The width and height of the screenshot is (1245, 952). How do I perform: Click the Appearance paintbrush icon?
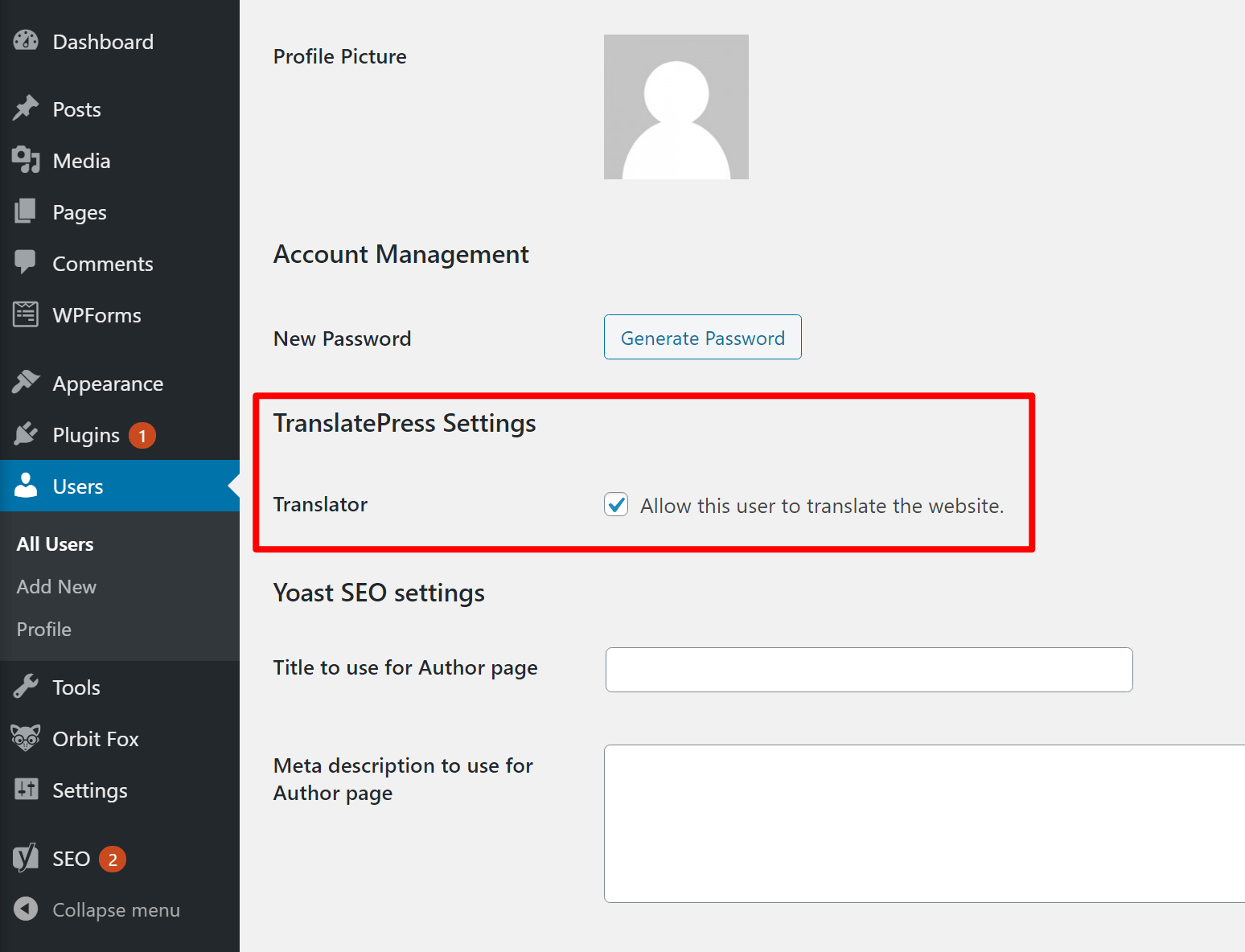(x=27, y=383)
